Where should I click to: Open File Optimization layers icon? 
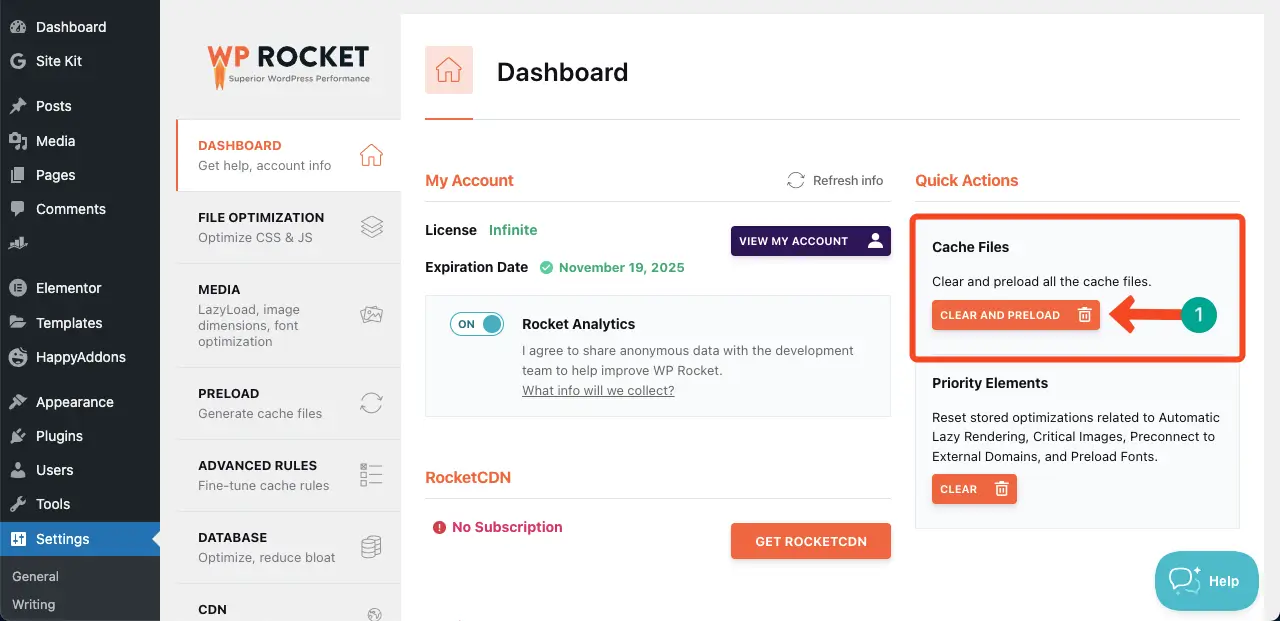click(x=371, y=227)
